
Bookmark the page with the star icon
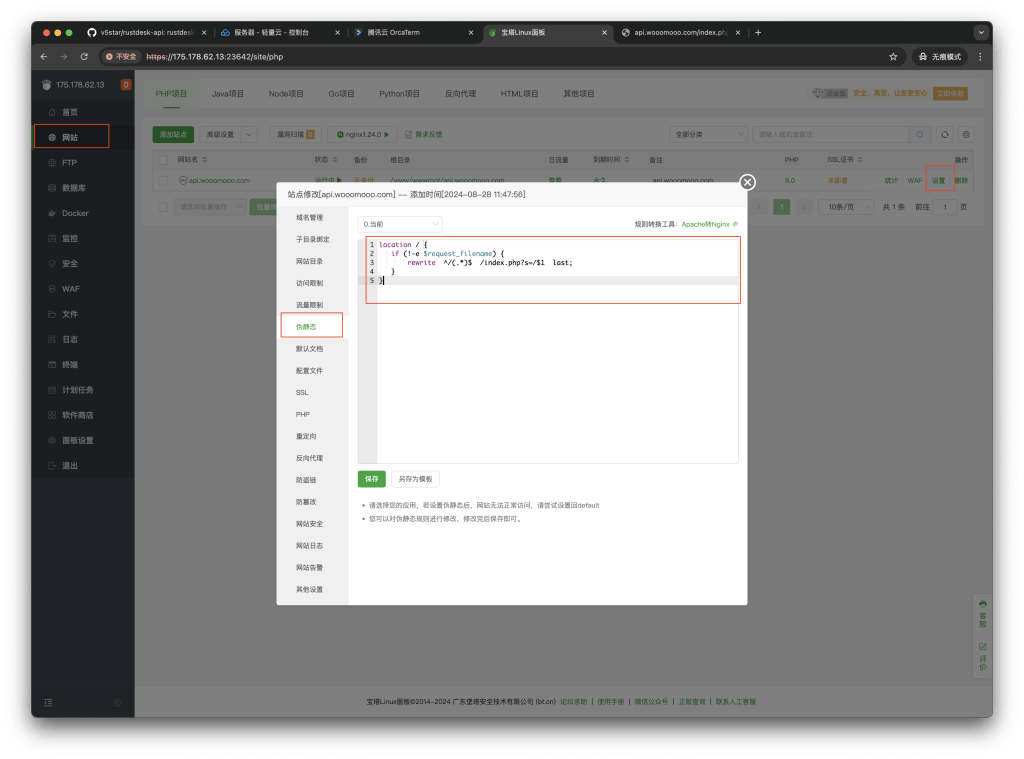(x=893, y=57)
